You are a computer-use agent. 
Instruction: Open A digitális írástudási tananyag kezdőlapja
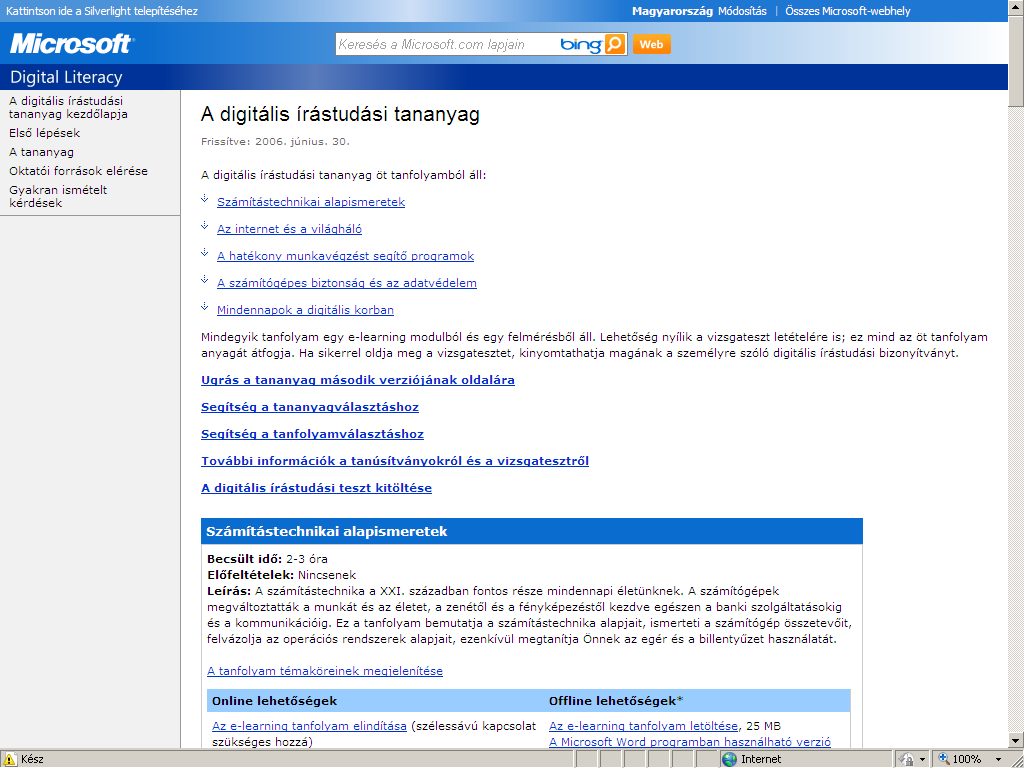point(68,107)
